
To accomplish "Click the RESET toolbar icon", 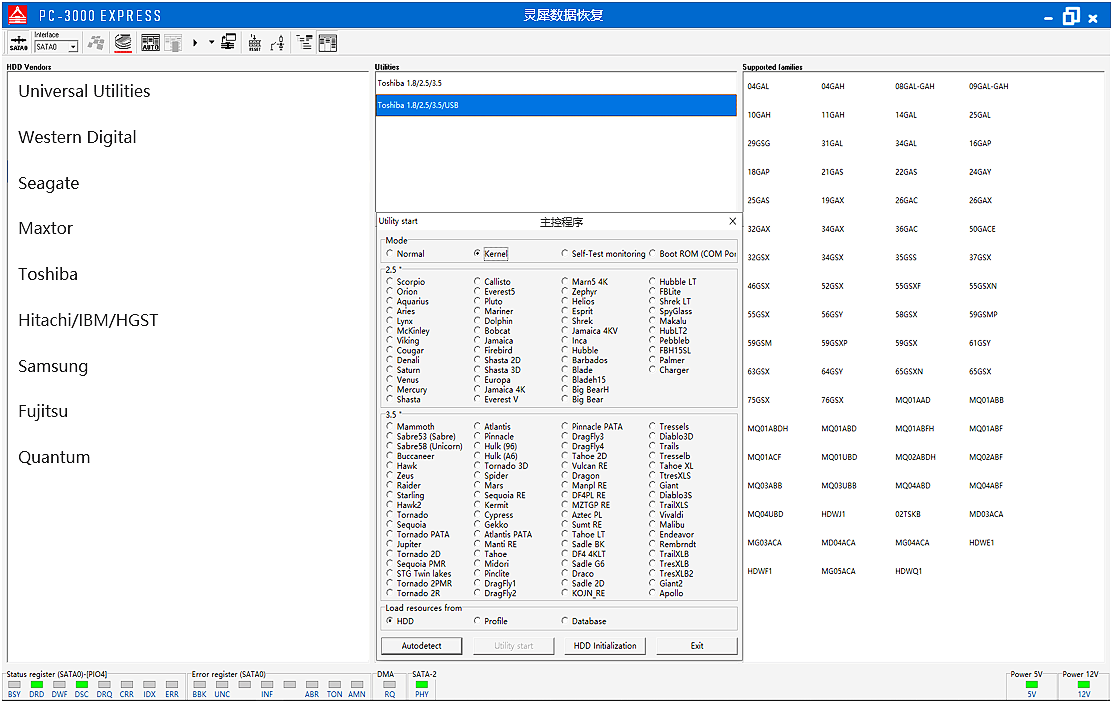I will pos(255,43).
